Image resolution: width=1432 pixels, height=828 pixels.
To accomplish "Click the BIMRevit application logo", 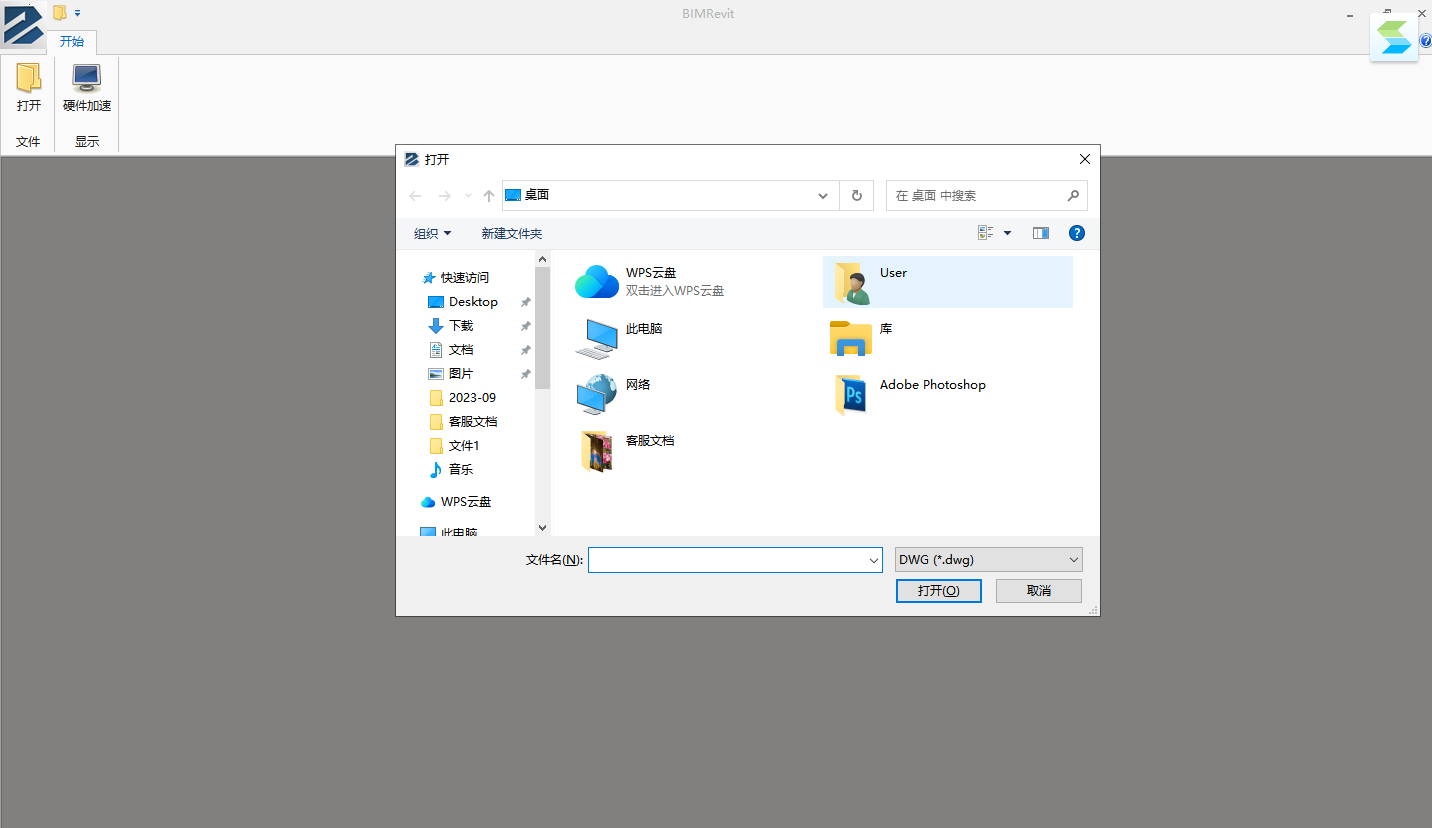I will (23, 25).
